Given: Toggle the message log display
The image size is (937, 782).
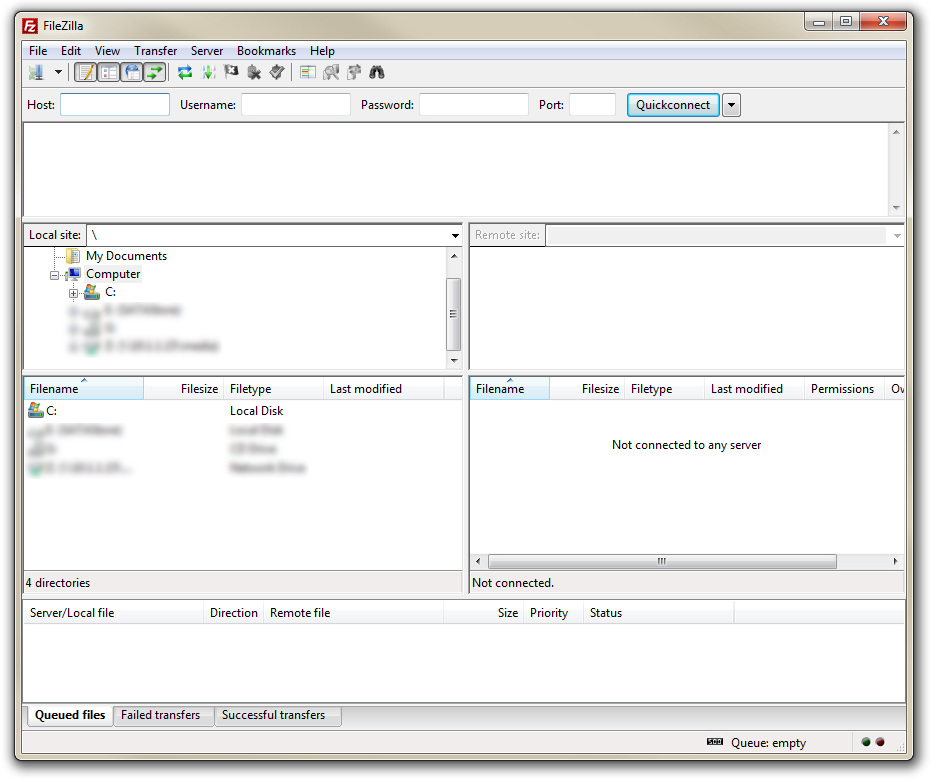Looking at the screenshot, I should point(85,72).
